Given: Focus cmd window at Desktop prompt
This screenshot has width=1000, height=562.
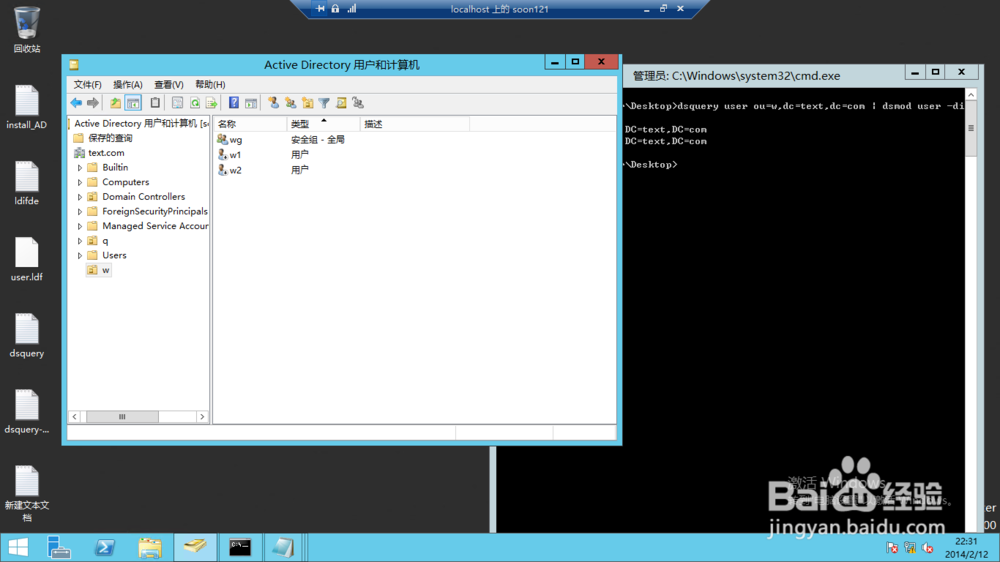Looking at the screenshot, I should (652, 165).
